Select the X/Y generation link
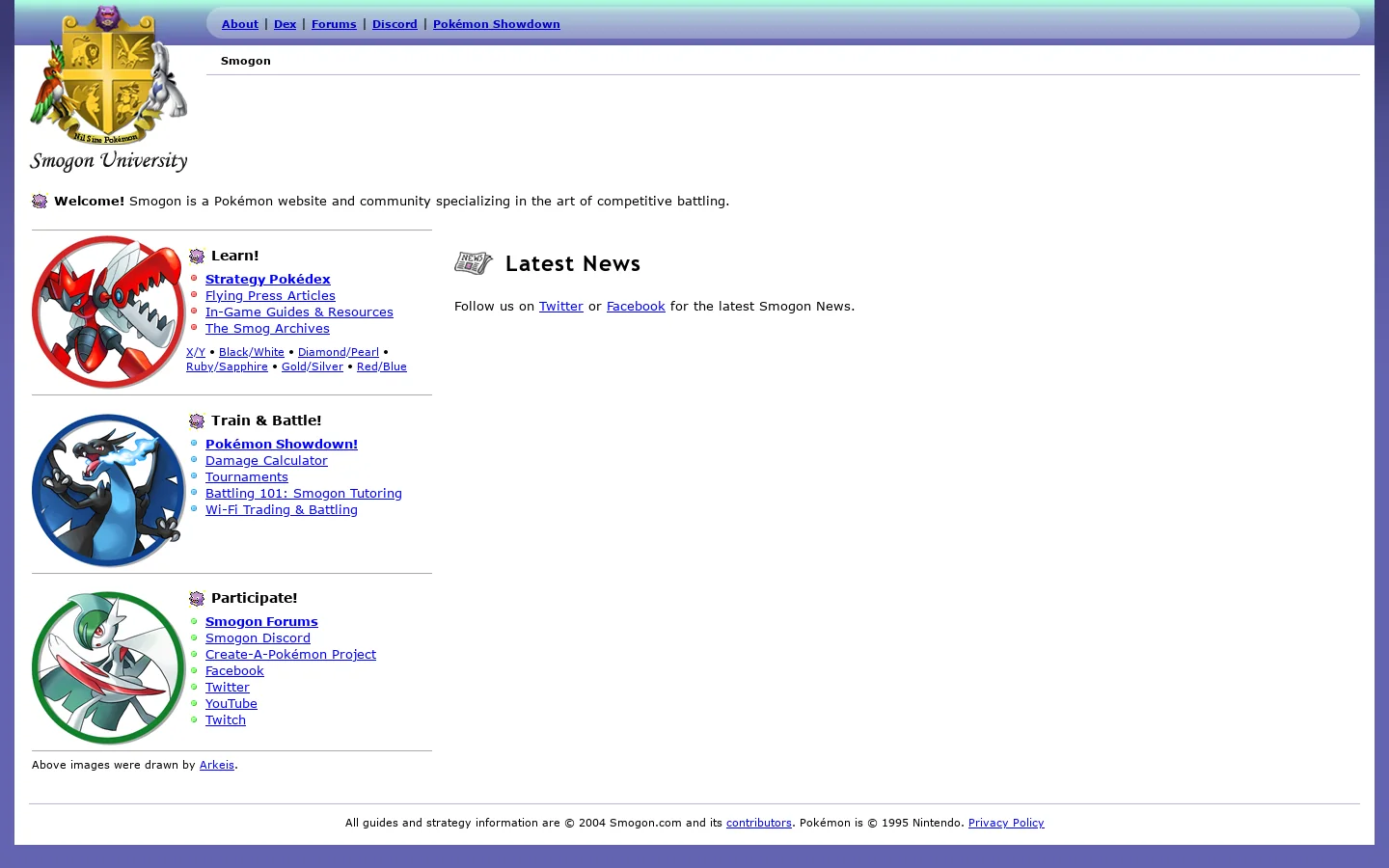Screen dimensions: 1389x868 coord(196,352)
